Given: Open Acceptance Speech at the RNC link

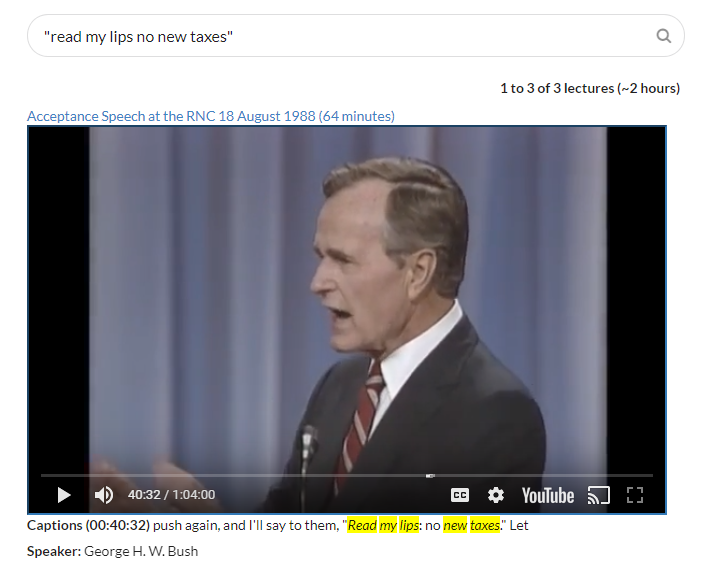Looking at the screenshot, I should pos(211,116).
